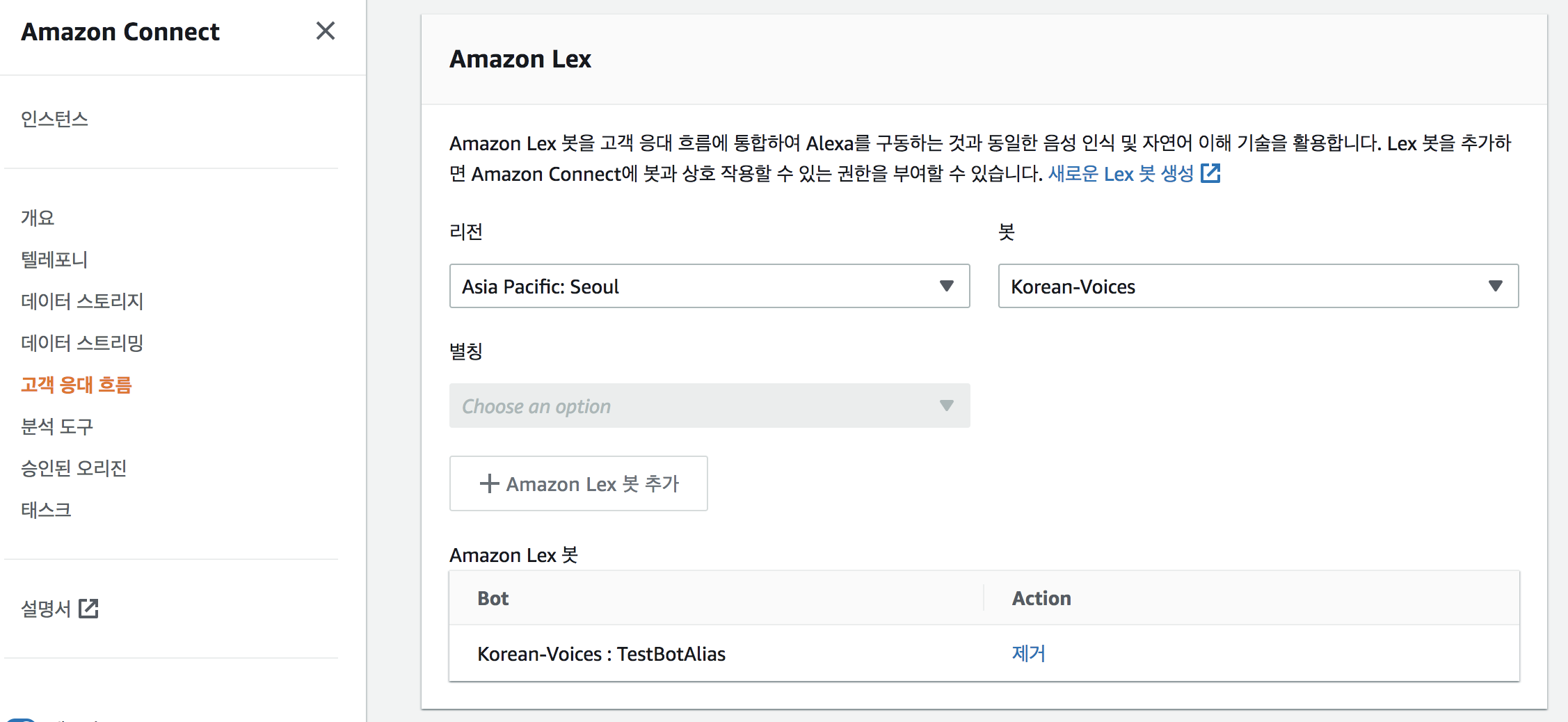Open 분석 도구 from the sidebar

[57, 426]
